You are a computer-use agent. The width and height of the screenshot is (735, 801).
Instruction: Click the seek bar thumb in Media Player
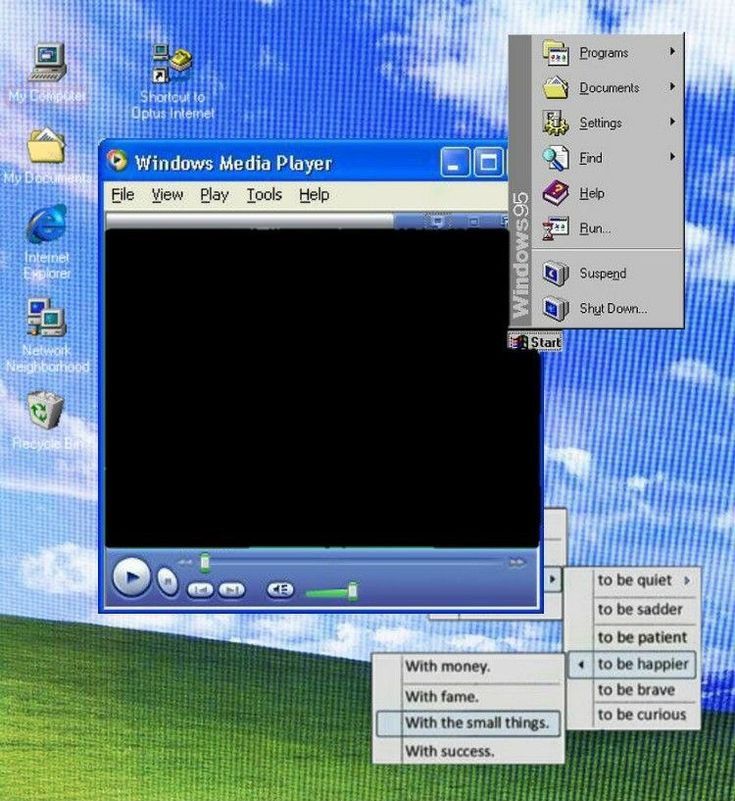[x=205, y=562]
